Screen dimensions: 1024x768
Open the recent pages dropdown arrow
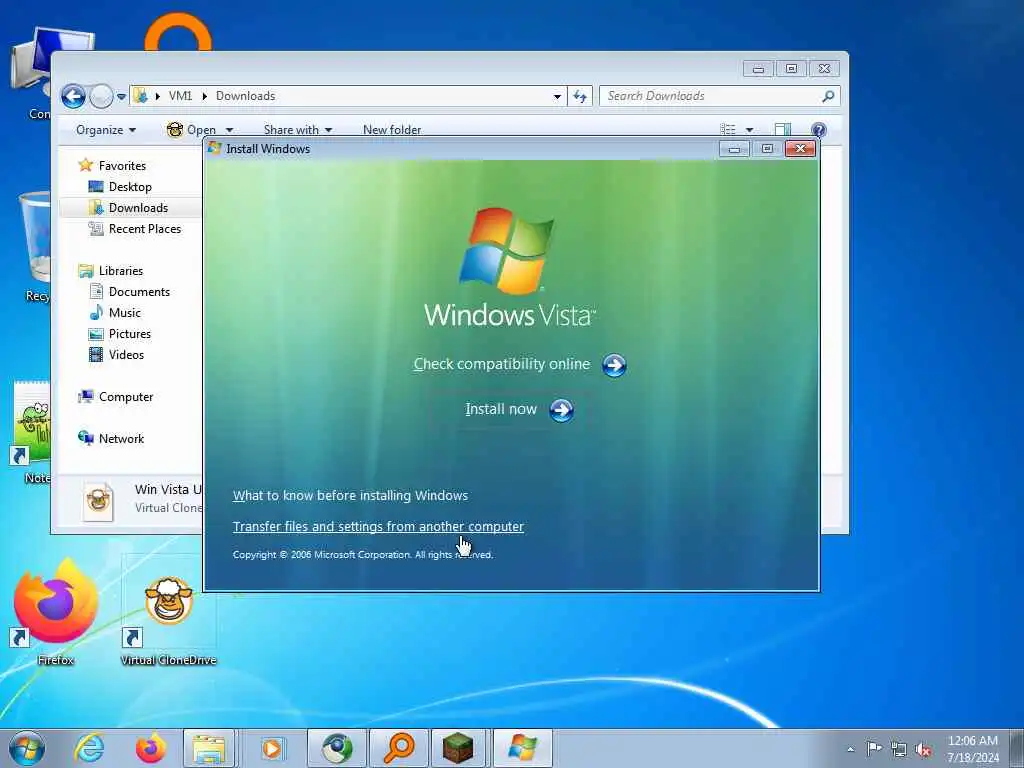point(121,97)
